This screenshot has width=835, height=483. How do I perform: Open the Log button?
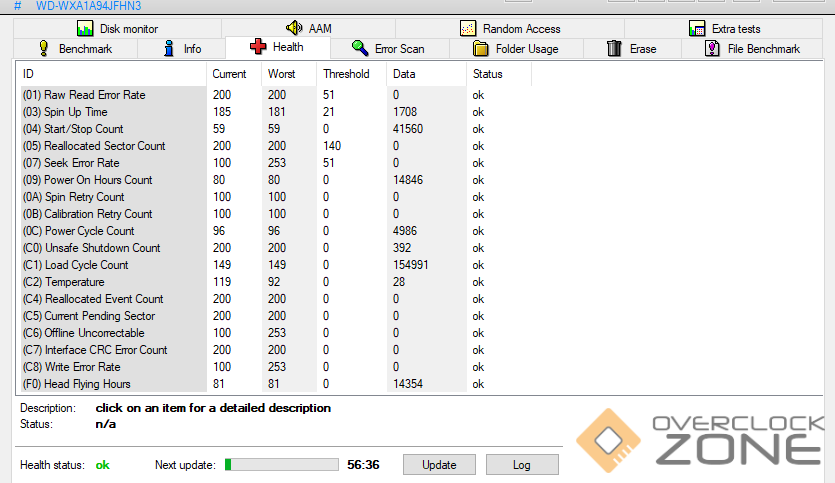[521, 465]
